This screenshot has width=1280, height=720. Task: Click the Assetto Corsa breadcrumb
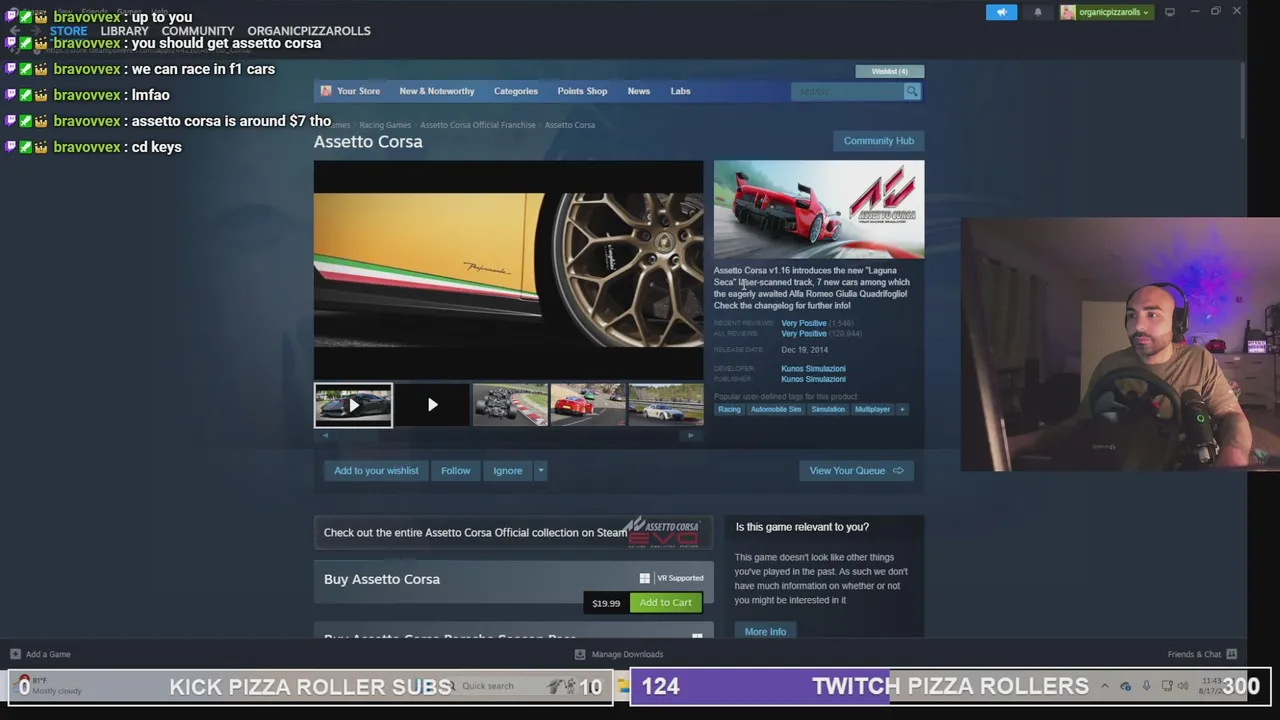pyautogui.click(x=570, y=125)
